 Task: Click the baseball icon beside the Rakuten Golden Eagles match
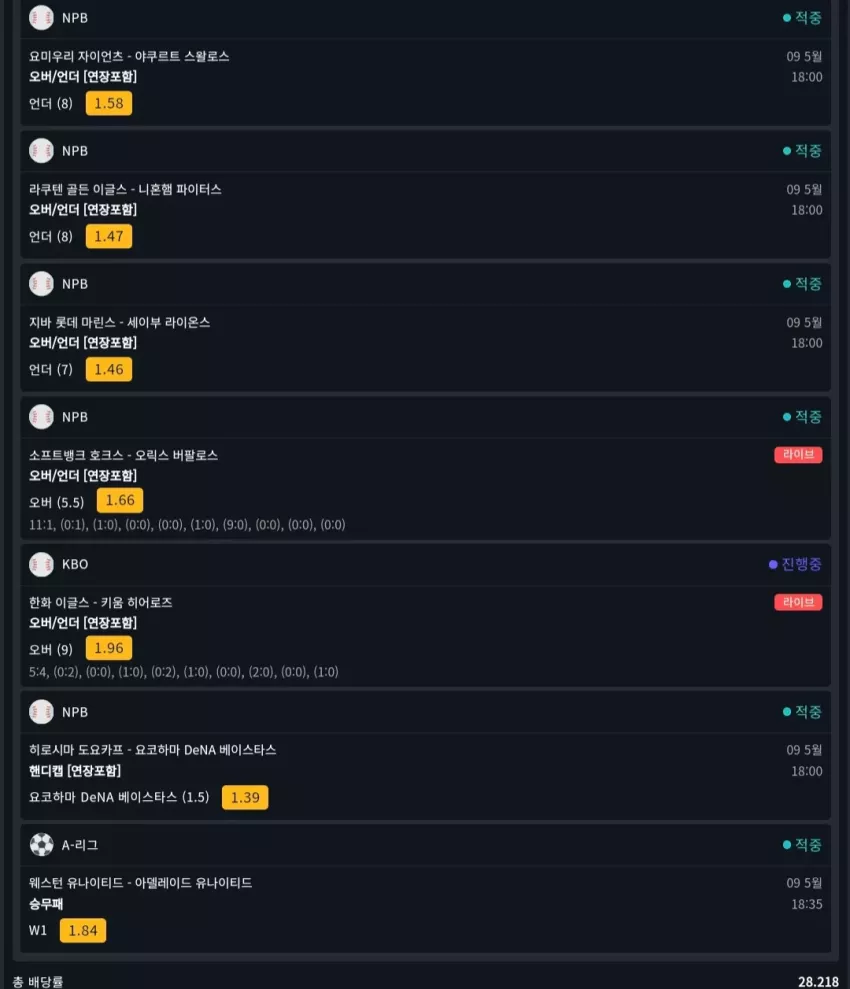[41, 151]
